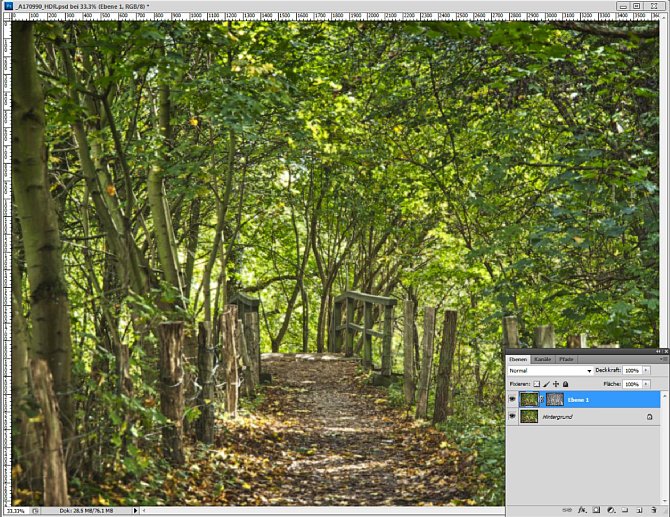Screen dimensions: 670x517
Task: Open layer styles fx menu
Action: pos(582,510)
